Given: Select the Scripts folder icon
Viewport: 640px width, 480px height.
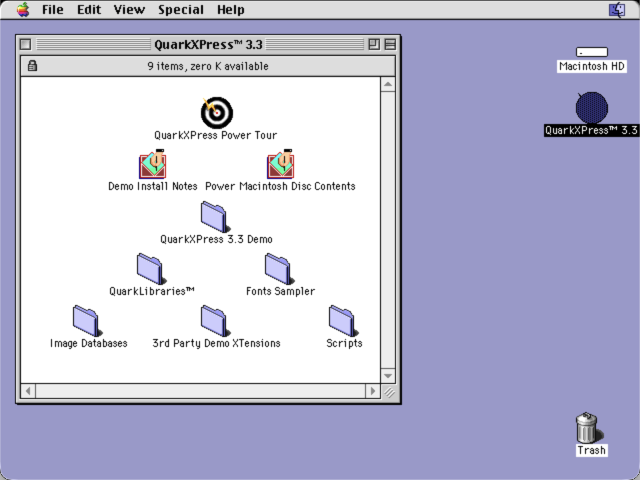Looking at the screenshot, I should pos(343,321).
